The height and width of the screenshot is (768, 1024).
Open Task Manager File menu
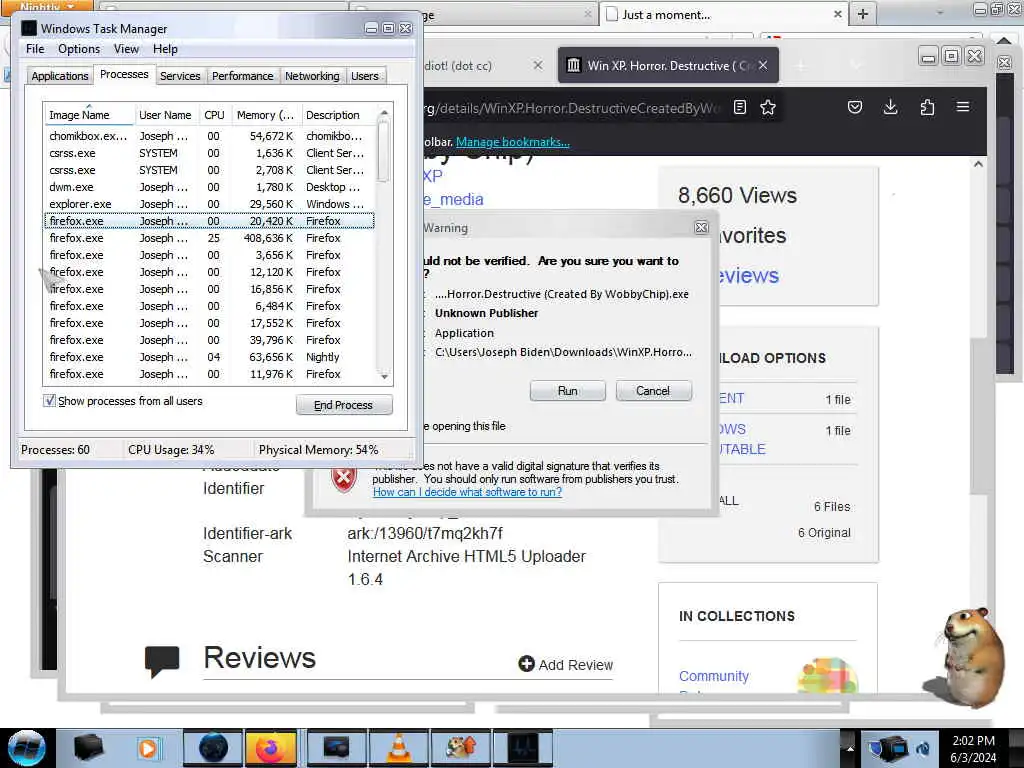(x=35, y=49)
